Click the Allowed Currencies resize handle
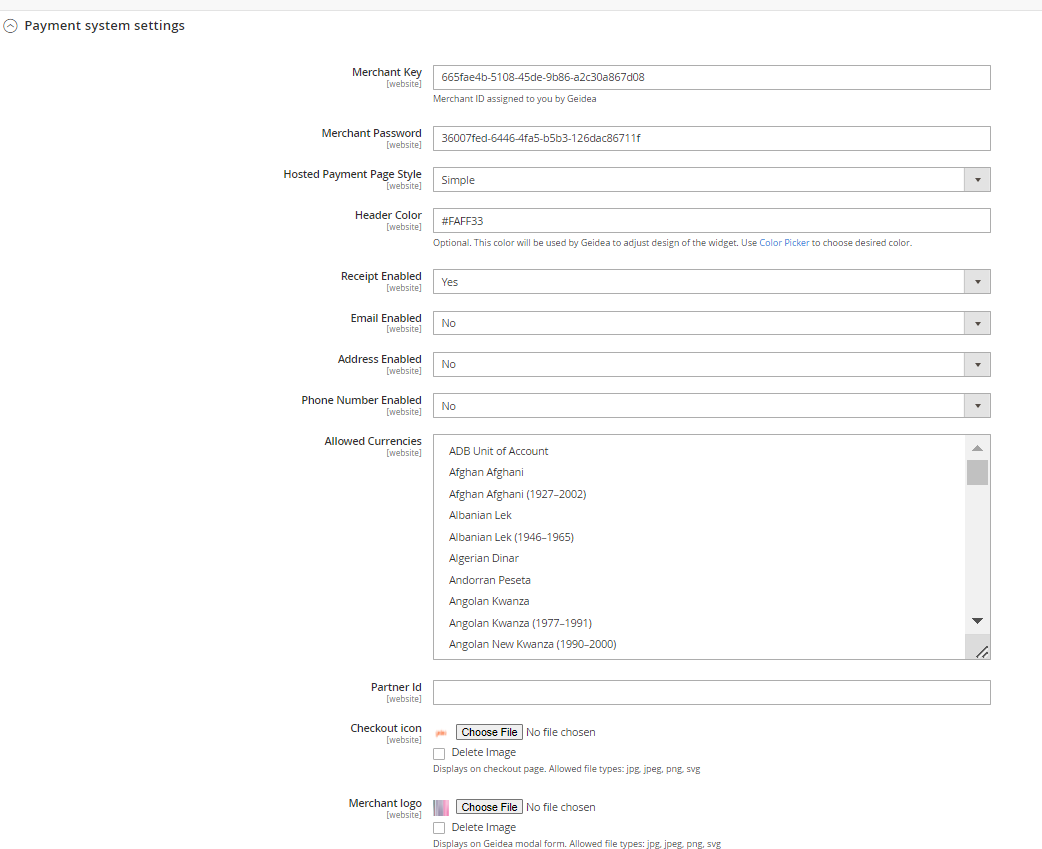 point(981,651)
